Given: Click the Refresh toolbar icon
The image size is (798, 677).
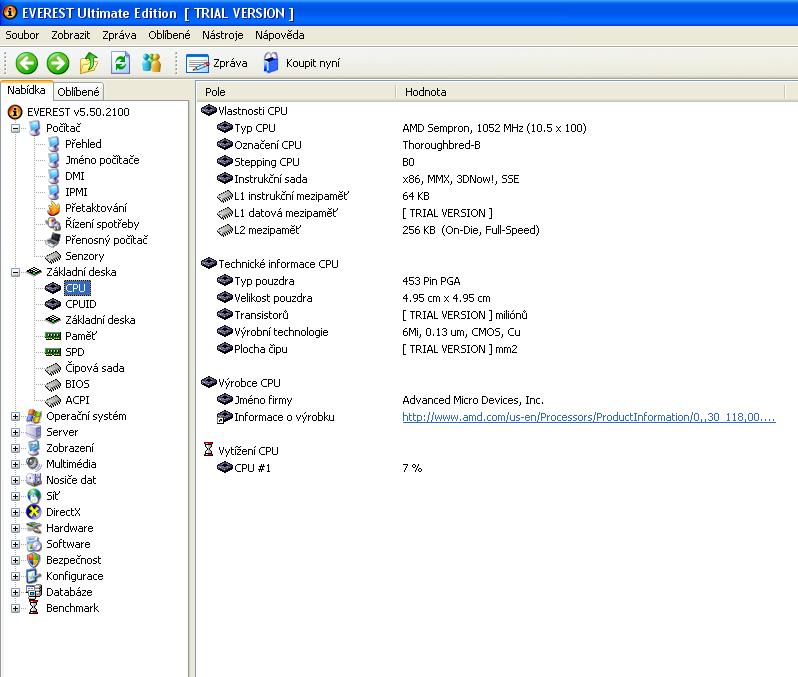Looking at the screenshot, I should click(121, 63).
